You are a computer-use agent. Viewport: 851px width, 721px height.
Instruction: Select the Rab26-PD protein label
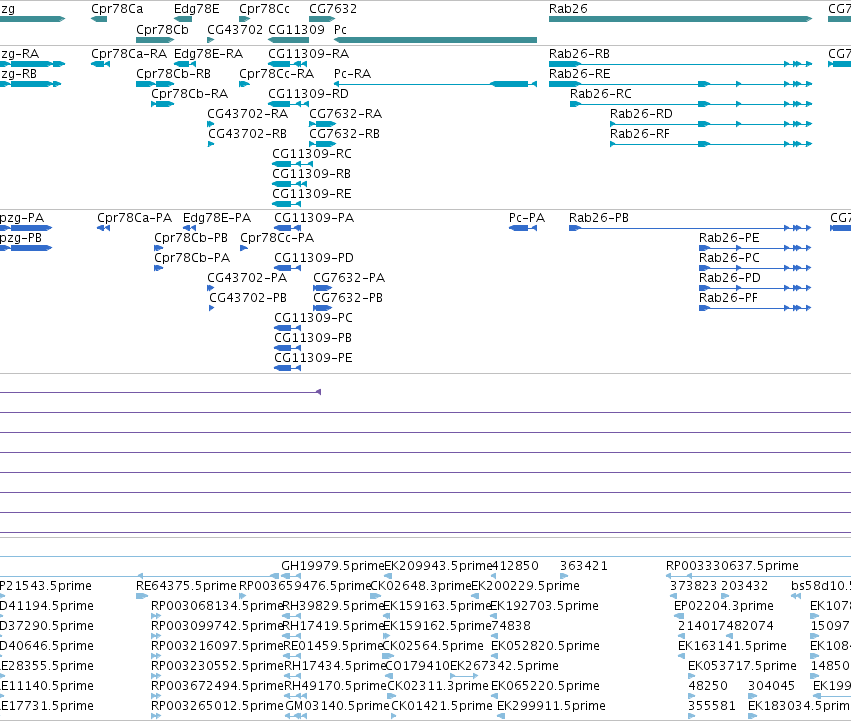[729, 278]
